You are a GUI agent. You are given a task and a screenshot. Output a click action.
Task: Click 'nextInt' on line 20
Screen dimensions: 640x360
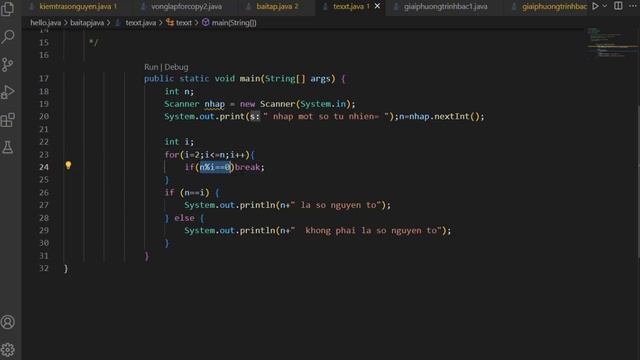(x=451, y=116)
